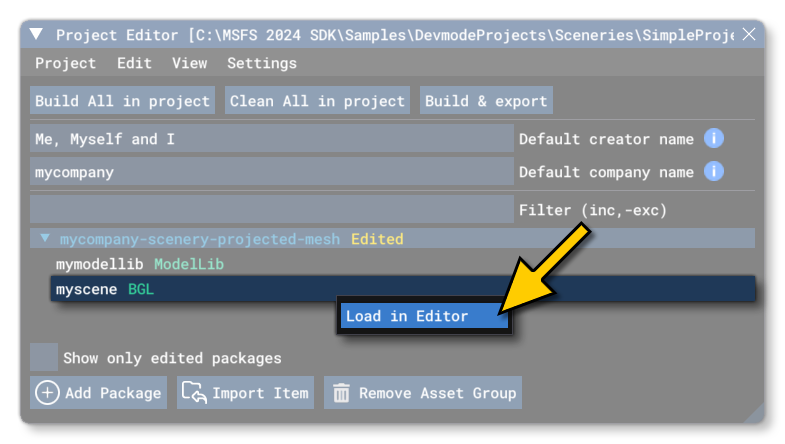Enable Show only edited packages checkbox
This screenshot has width=785, height=444.
[44, 357]
